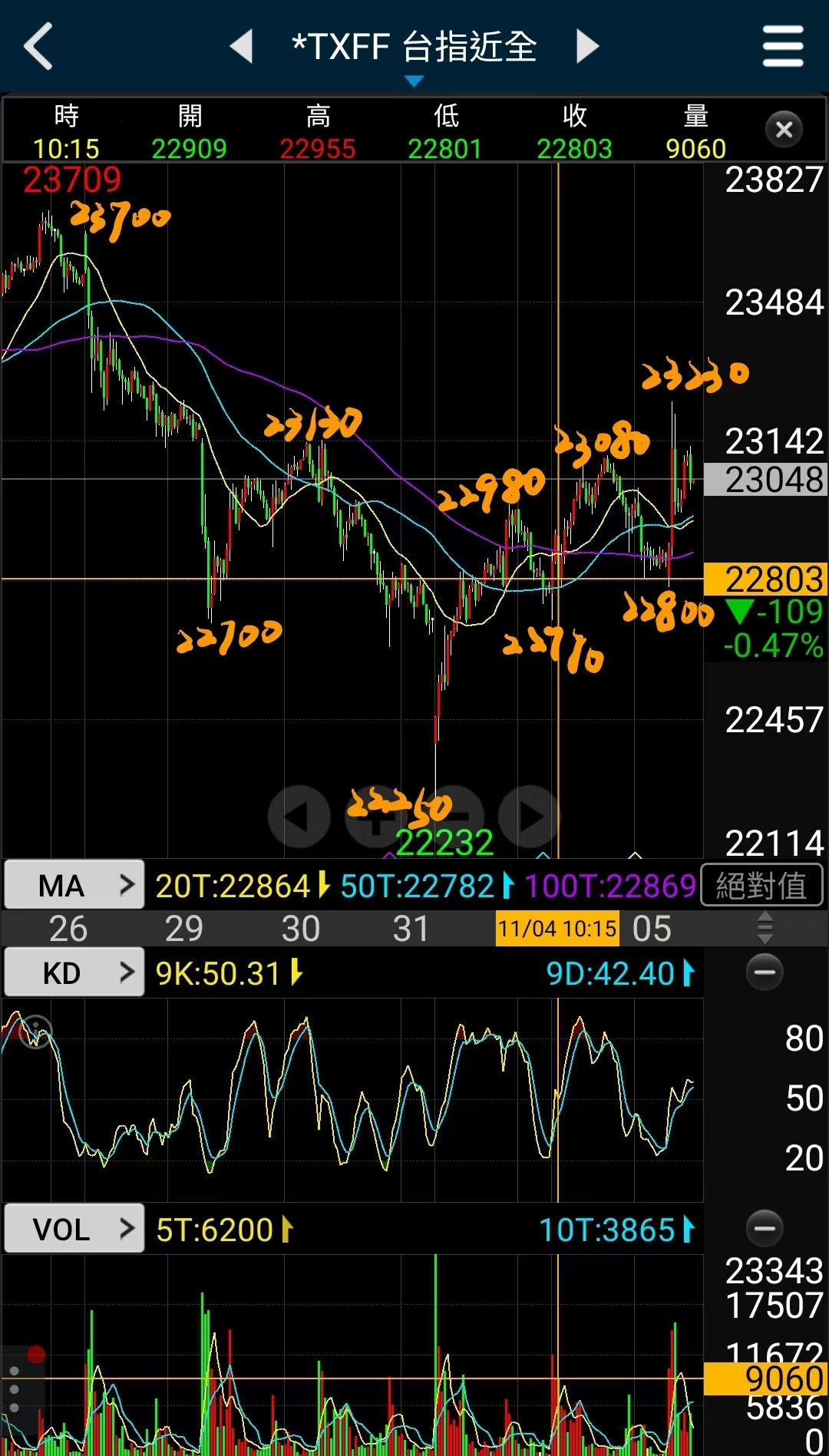The image size is (829, 1456).
Task: Switch to the previous symbol with left triangle
Action: point(243,46)
